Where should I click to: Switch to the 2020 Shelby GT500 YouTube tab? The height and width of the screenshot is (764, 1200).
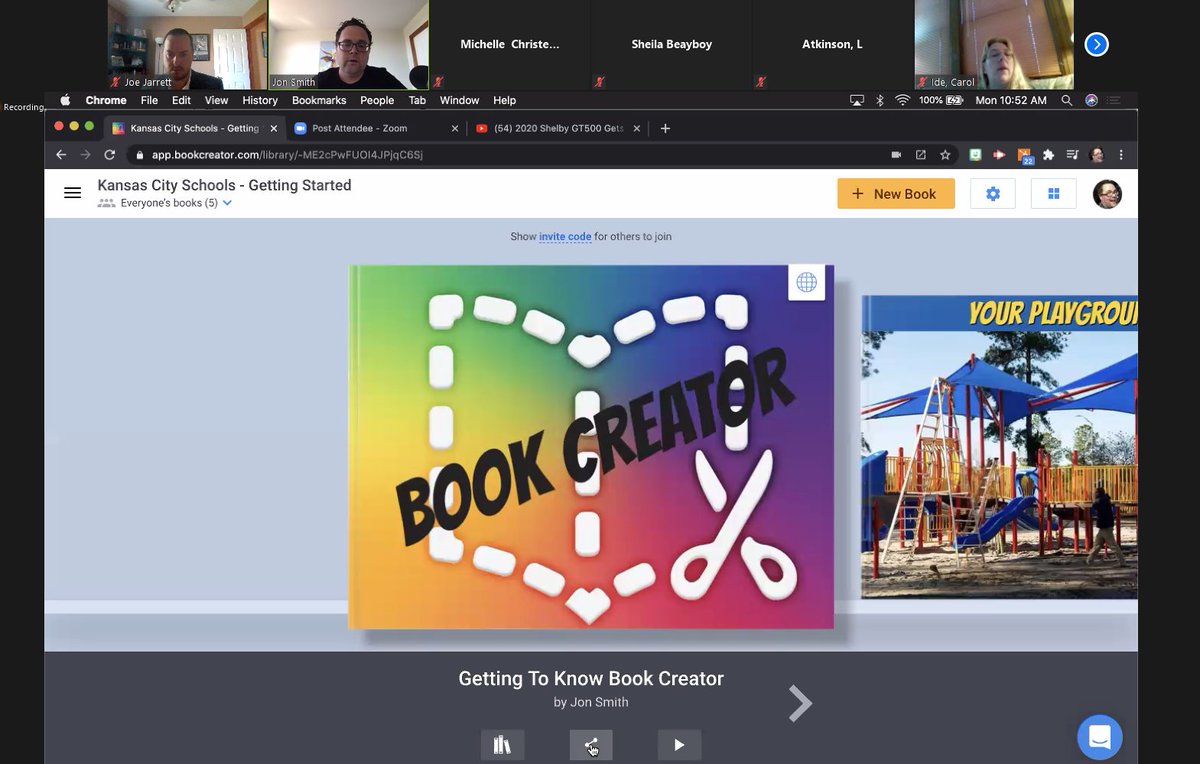point(558,128)
